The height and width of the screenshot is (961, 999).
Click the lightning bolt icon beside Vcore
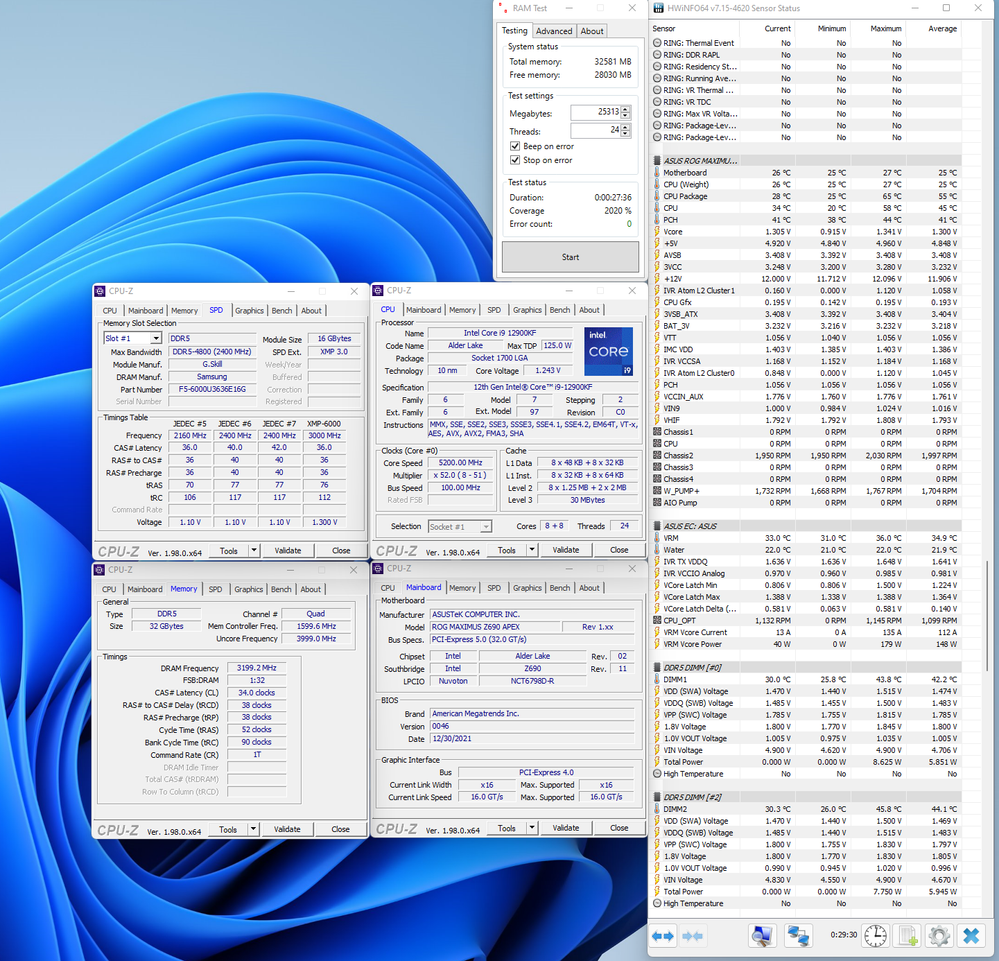click(657, 231)
